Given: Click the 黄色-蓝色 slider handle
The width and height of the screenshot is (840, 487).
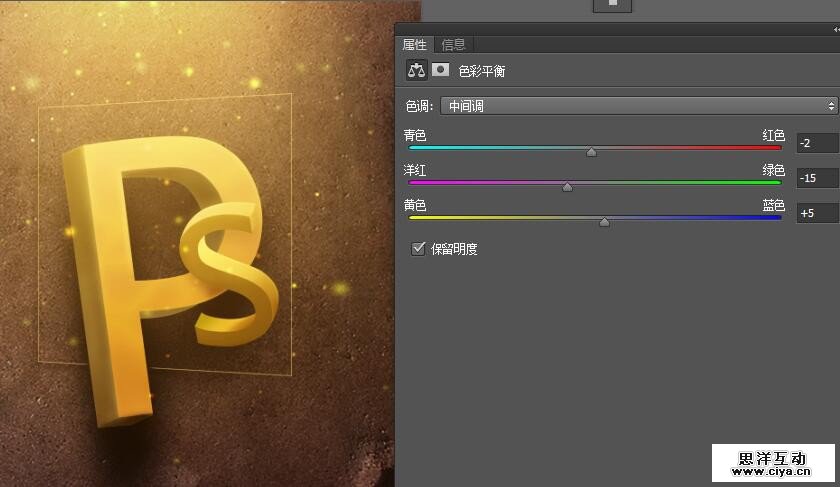Looking at the screenshot, I should [x=604, y=222].
